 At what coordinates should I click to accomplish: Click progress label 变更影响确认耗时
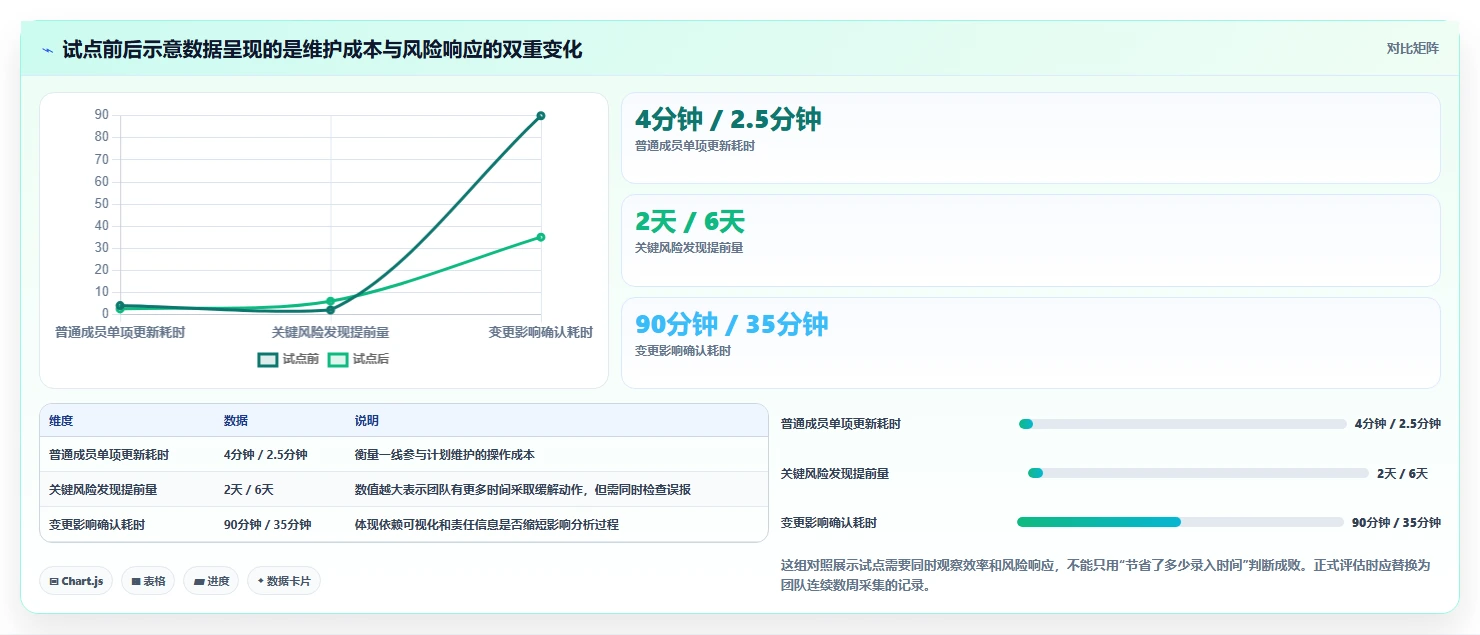pos(829,522)
